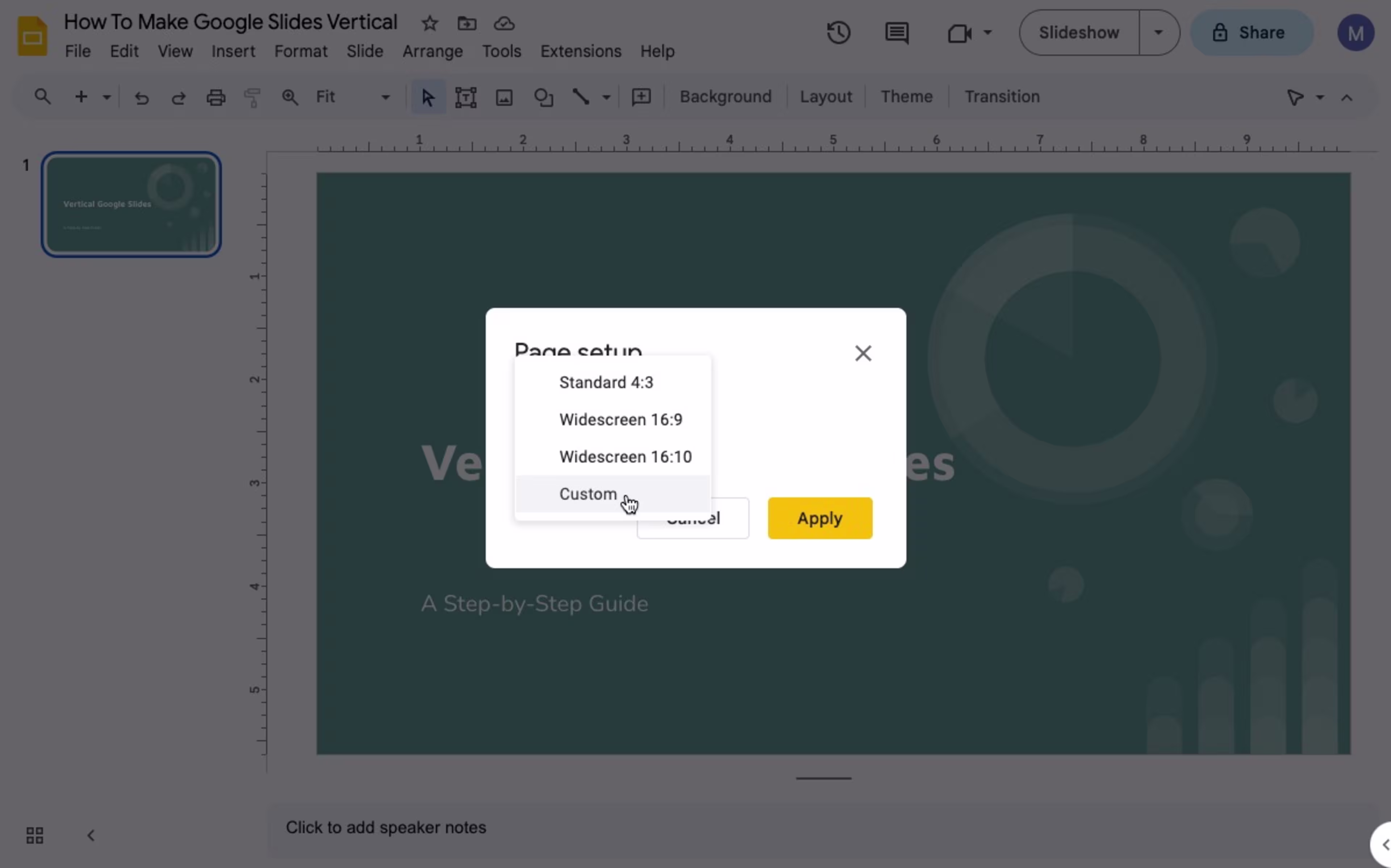Expand the pointer mode dropdown arrow
Viewport: 1391px width, 868px height.
click(1319, 97)
